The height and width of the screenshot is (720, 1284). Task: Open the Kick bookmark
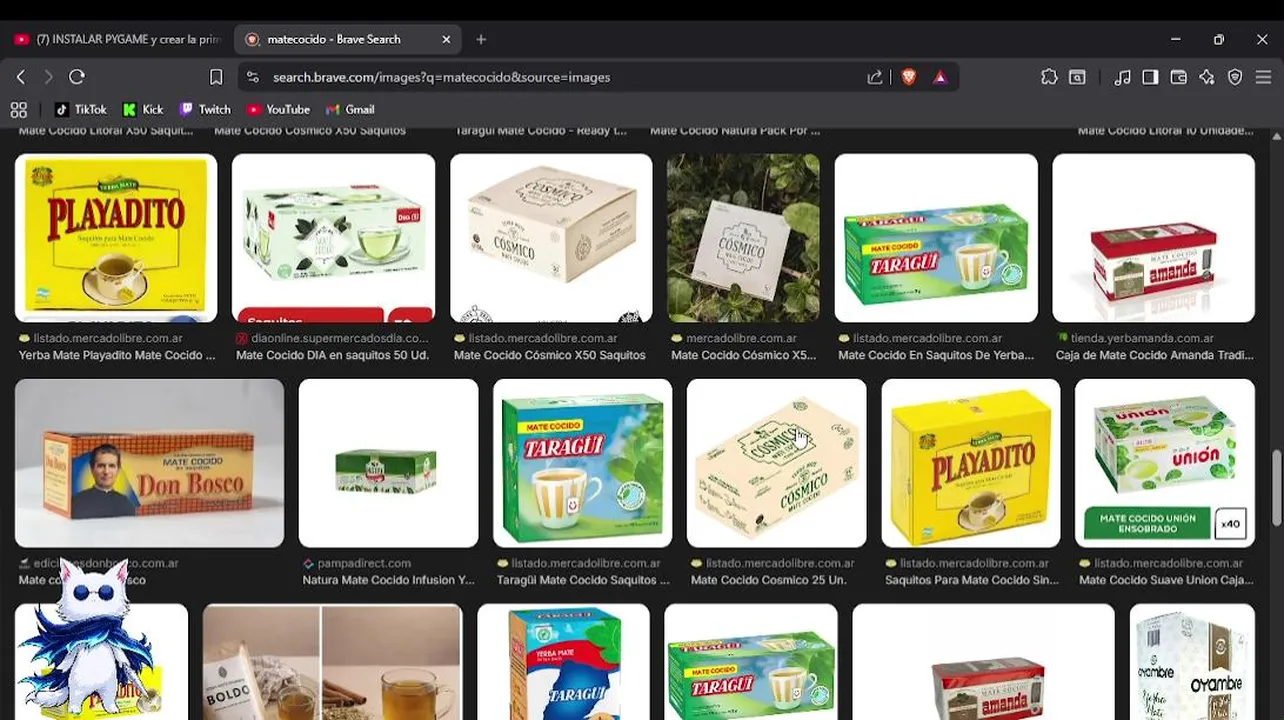click(x=143, y=110)
